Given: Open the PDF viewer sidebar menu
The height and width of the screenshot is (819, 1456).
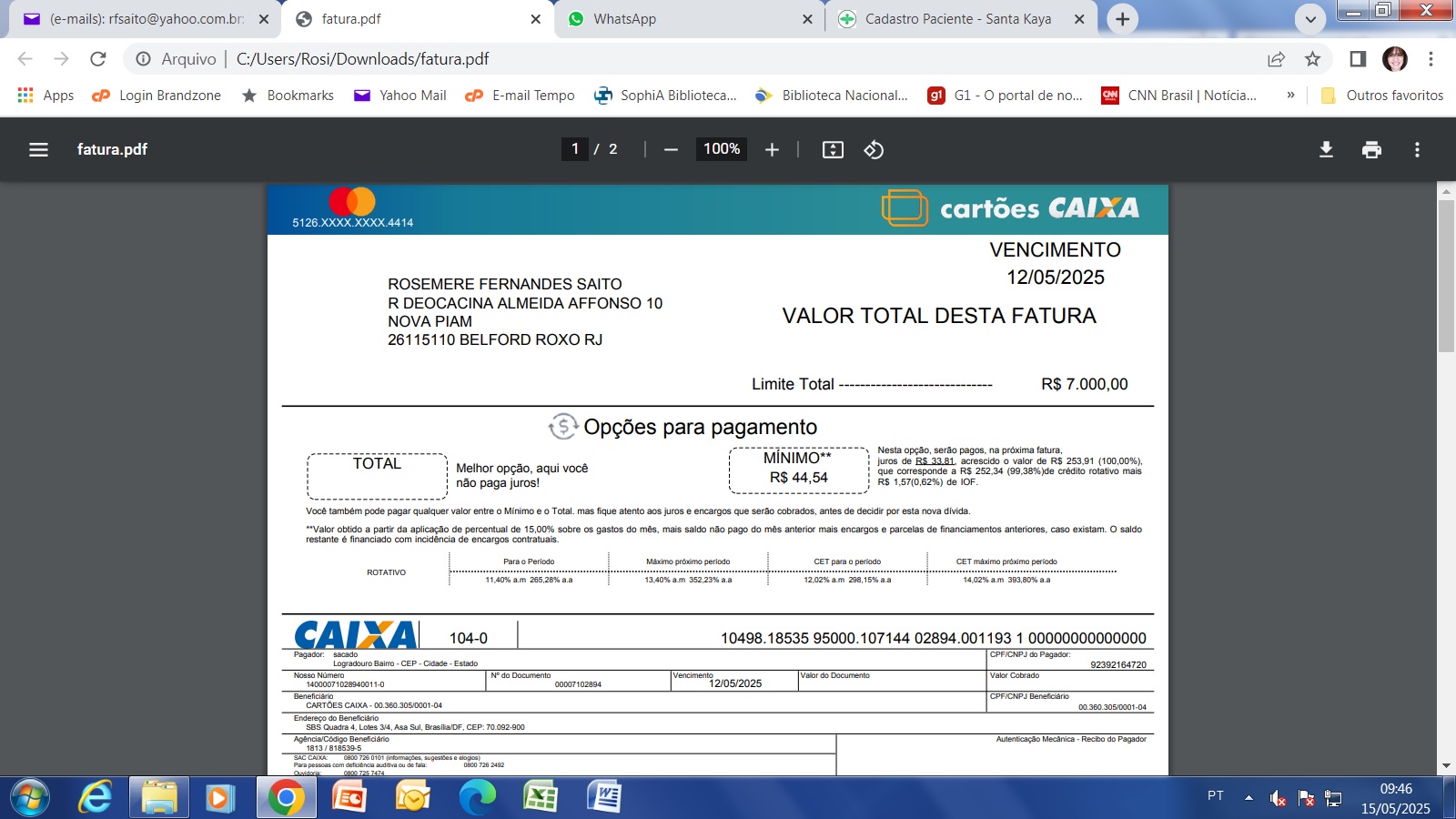Looking at the screenshot, I should click(38, 149).
